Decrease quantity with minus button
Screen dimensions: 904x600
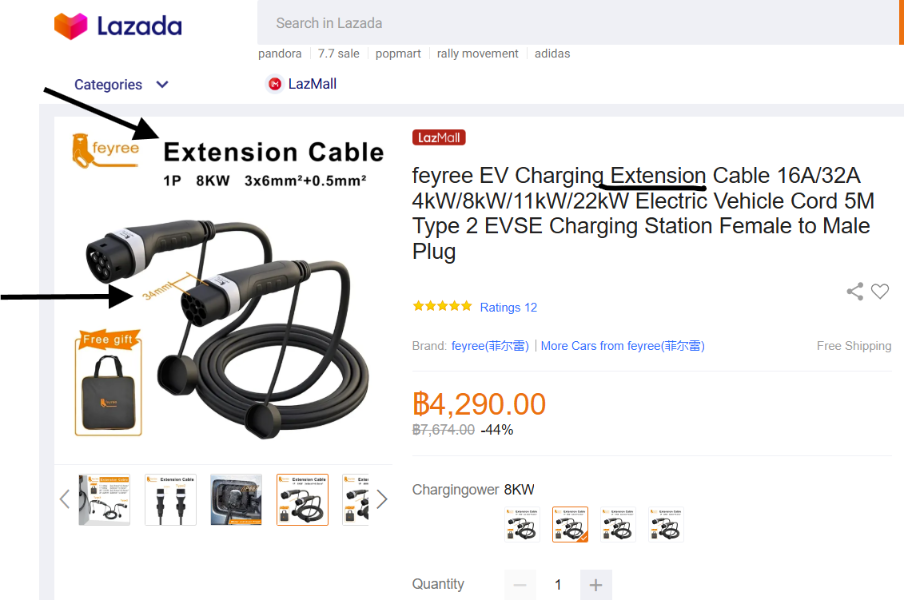click(x=520, y=585)
